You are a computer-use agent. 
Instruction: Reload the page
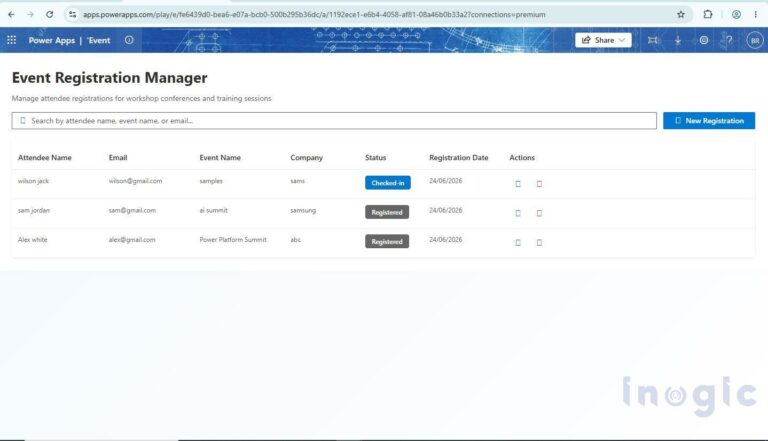[x=49, y=15]
